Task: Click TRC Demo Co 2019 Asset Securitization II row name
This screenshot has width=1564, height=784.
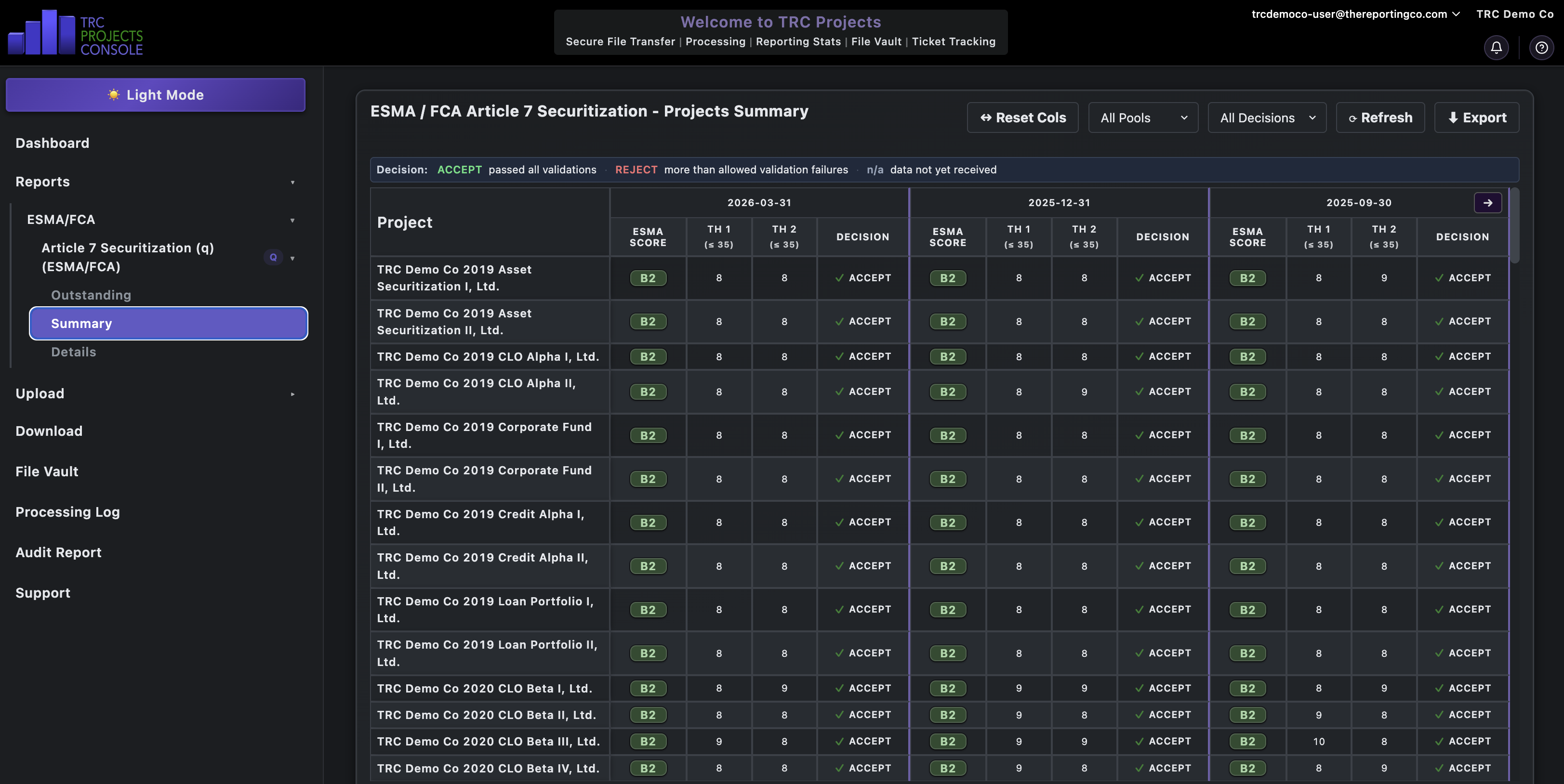Action: [454, 322]
